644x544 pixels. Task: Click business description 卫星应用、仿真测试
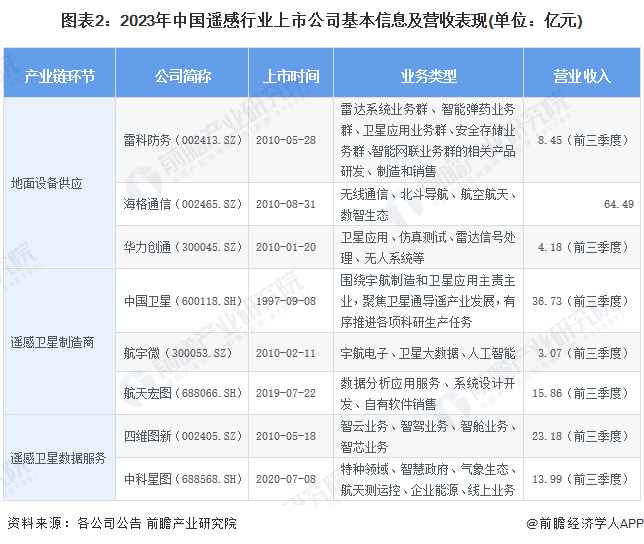click(x=428, y=247)
